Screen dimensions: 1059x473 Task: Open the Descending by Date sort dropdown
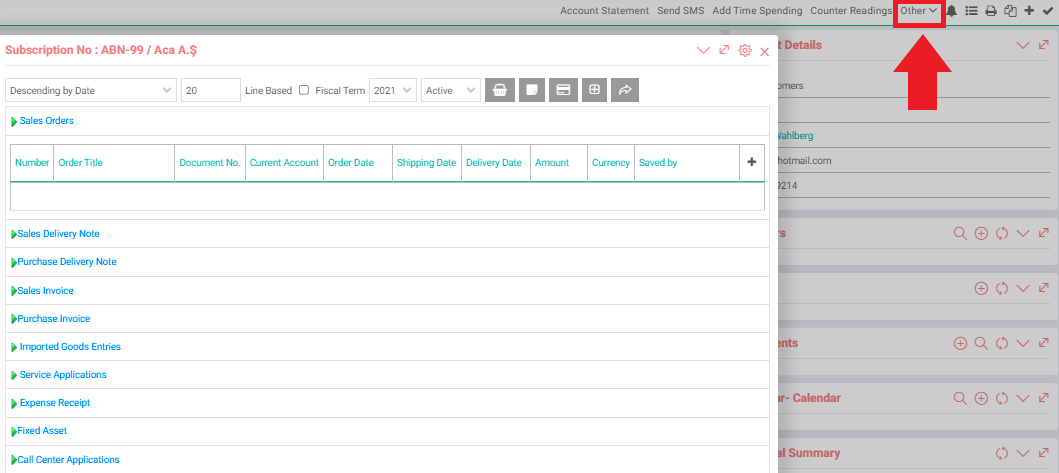(x=91, y=90)
